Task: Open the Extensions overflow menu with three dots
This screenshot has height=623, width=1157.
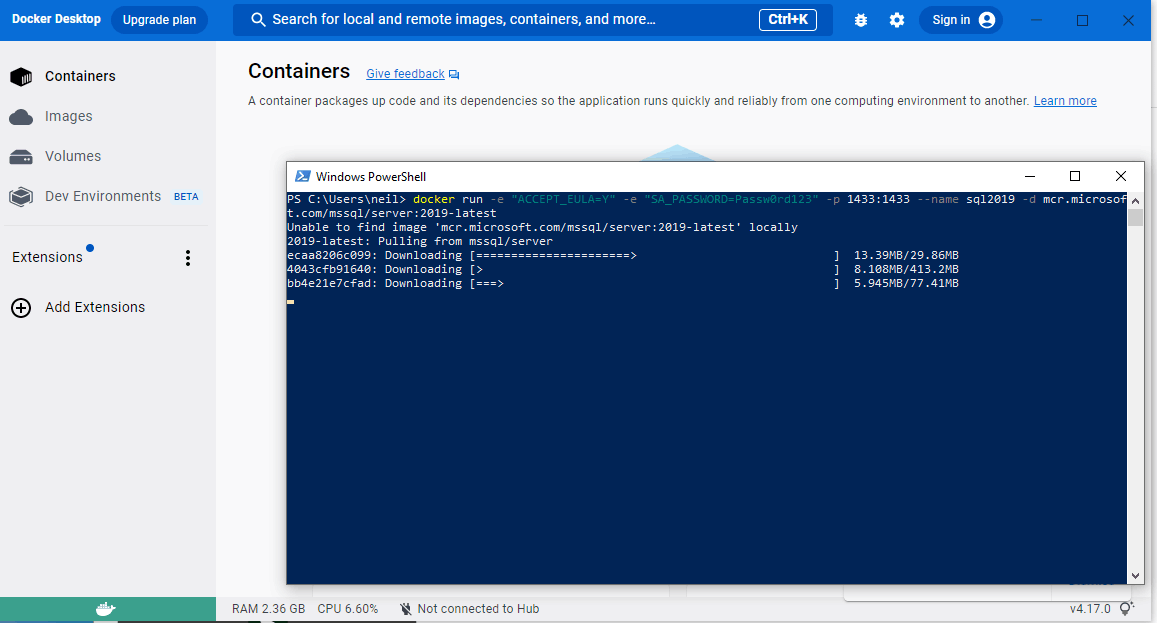Action: click(188, 257)
